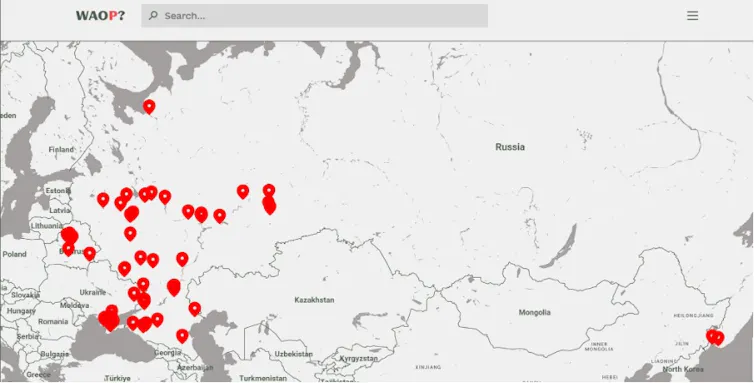Click the Finland country label
754x383 pixels.
[x=61, y=150]
